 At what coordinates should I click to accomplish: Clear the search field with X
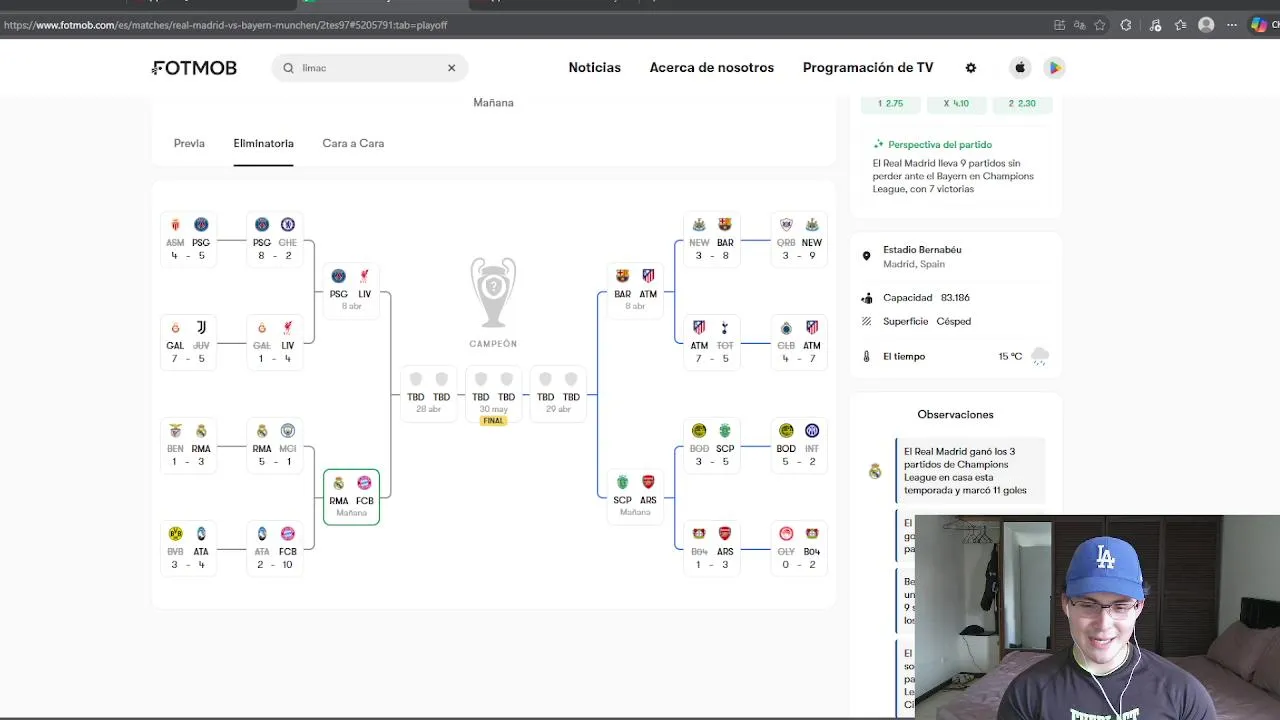coord(451,68)
